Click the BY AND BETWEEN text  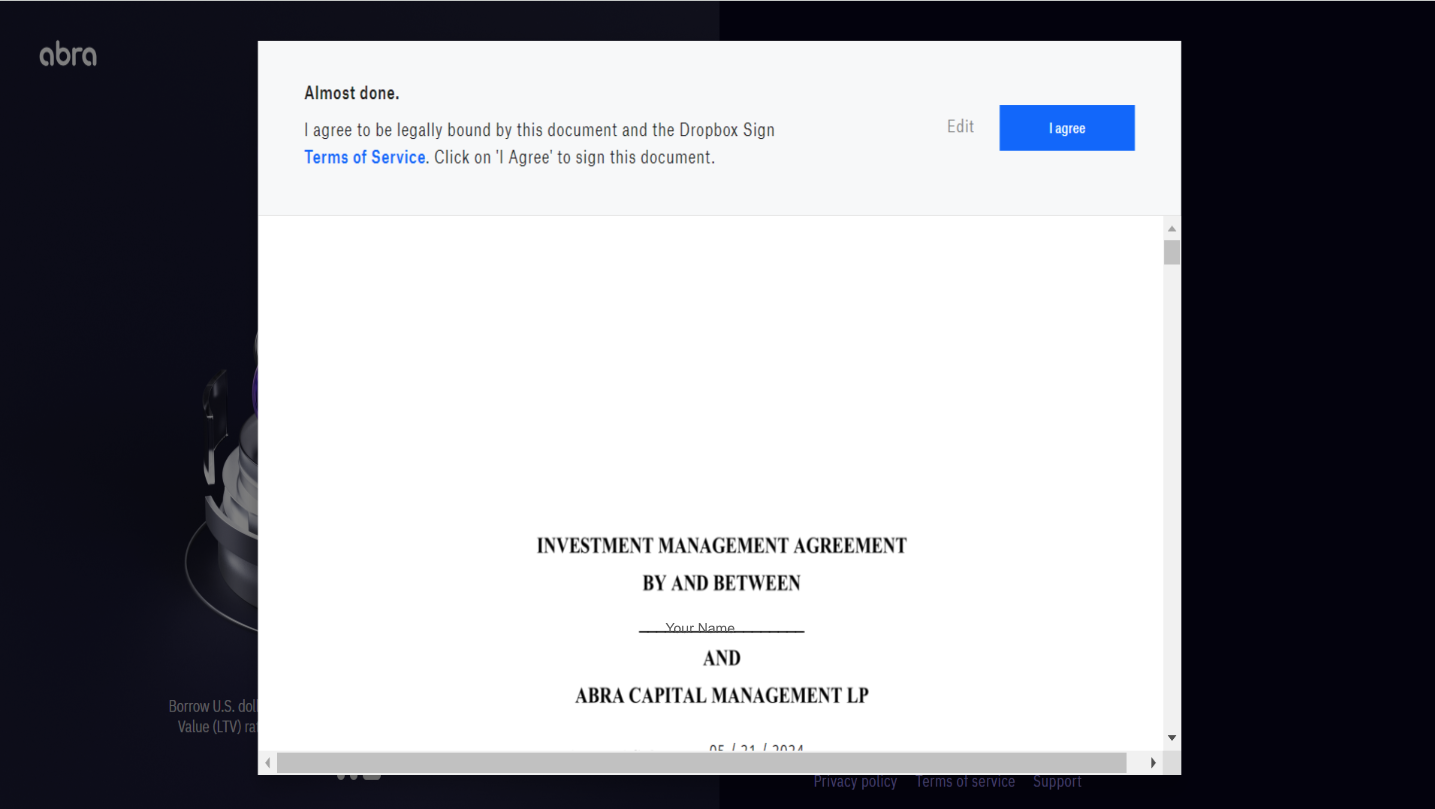(x=721, y=584)
